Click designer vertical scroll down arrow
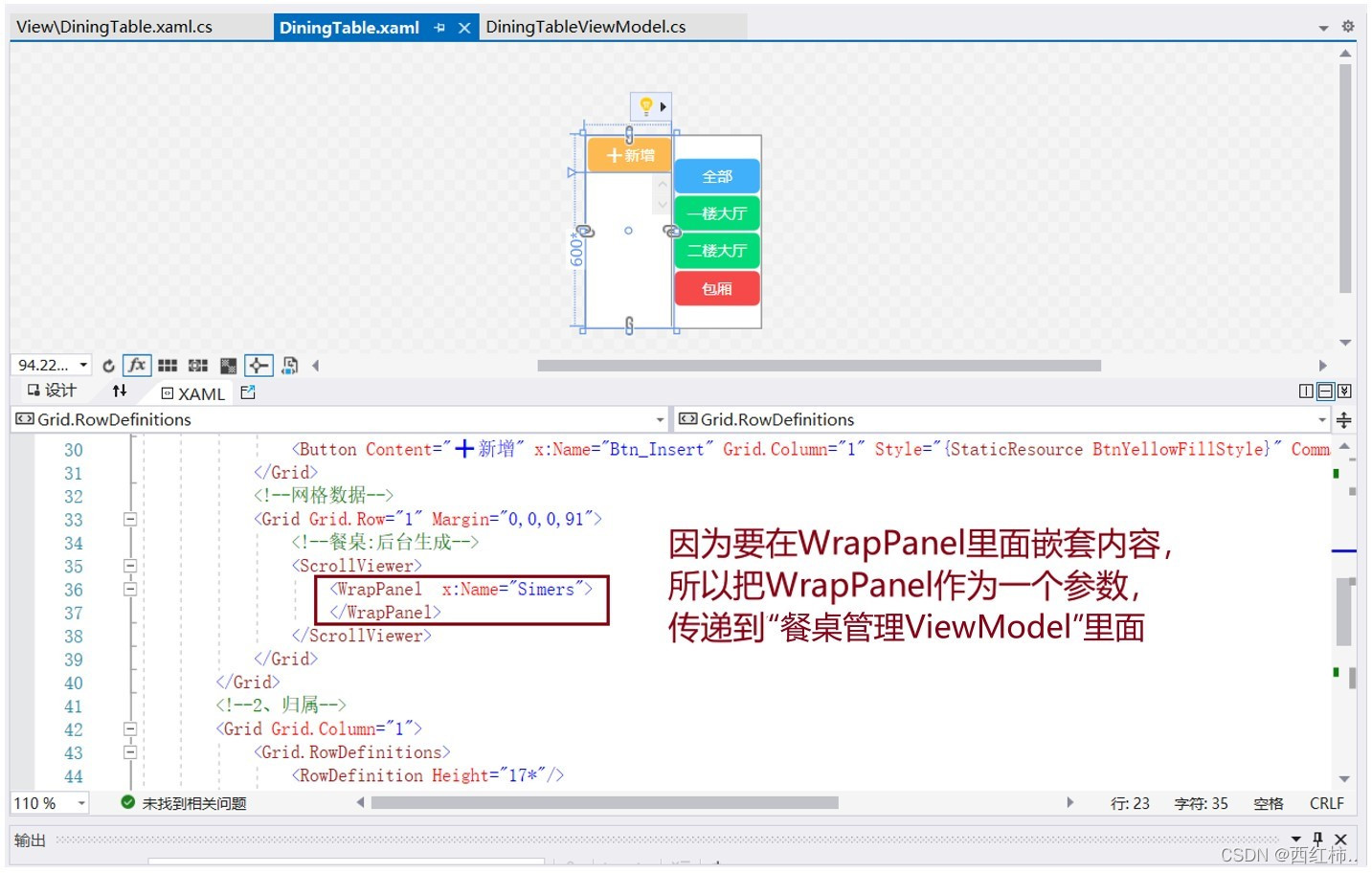 pos(1345,343)
